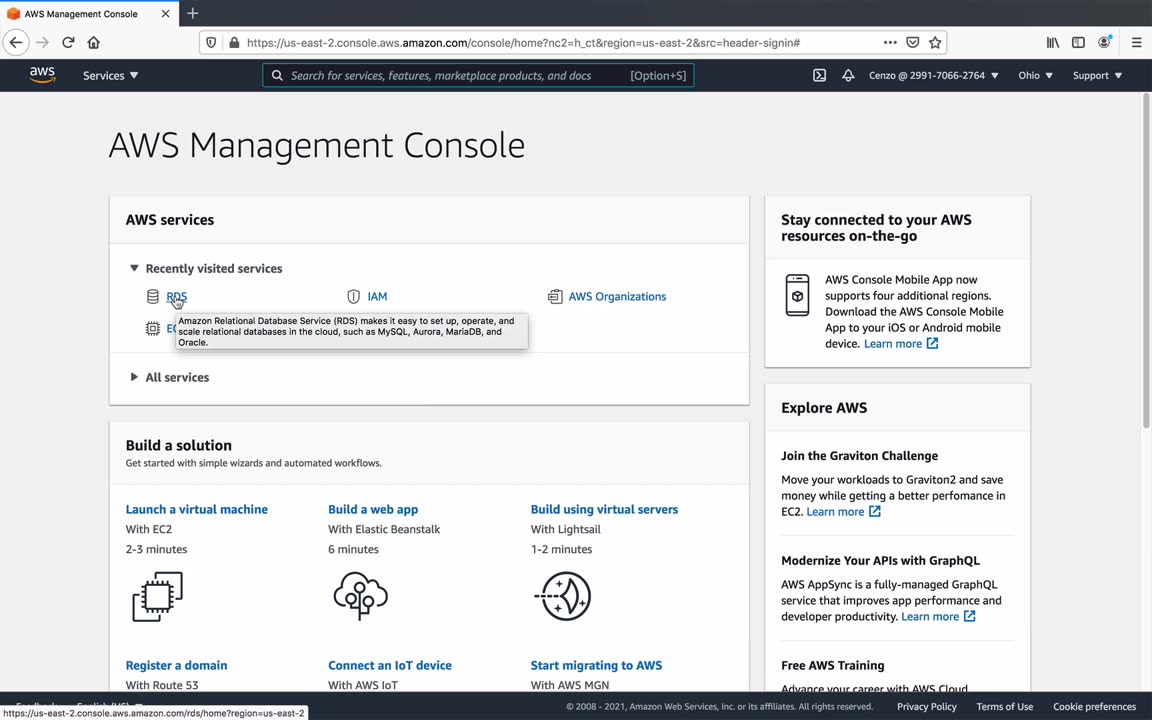This screenshot has height=720, width=1152.
Task: Reload the current page
Action: pyautogui.click(x=68, y=43)
